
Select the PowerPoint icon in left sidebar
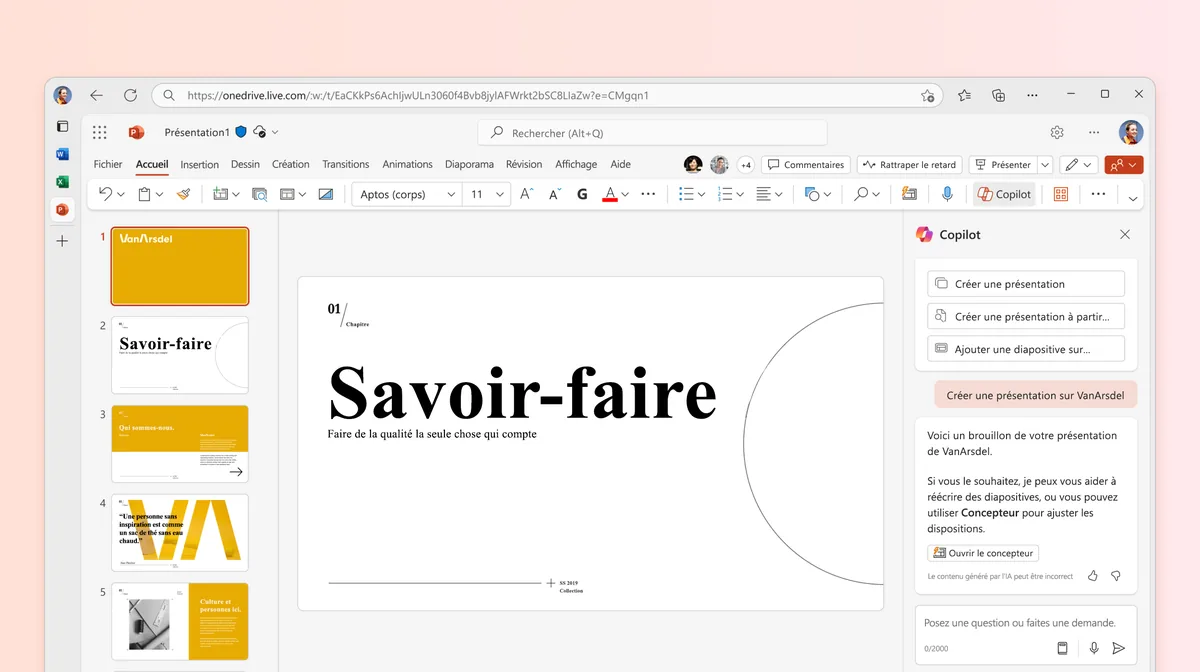click(62, 210)
